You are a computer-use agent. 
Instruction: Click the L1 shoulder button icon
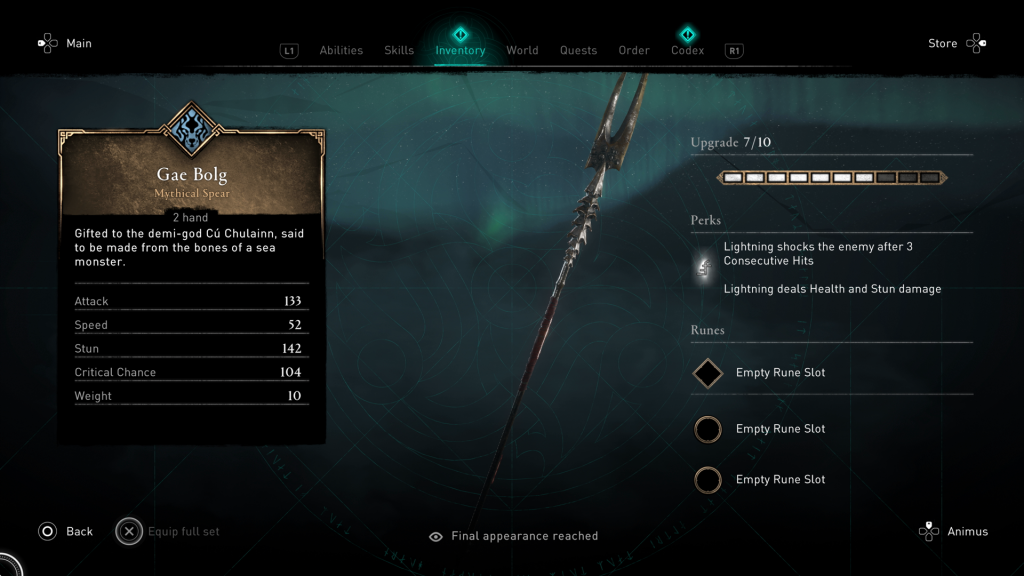tap(289, 51)
